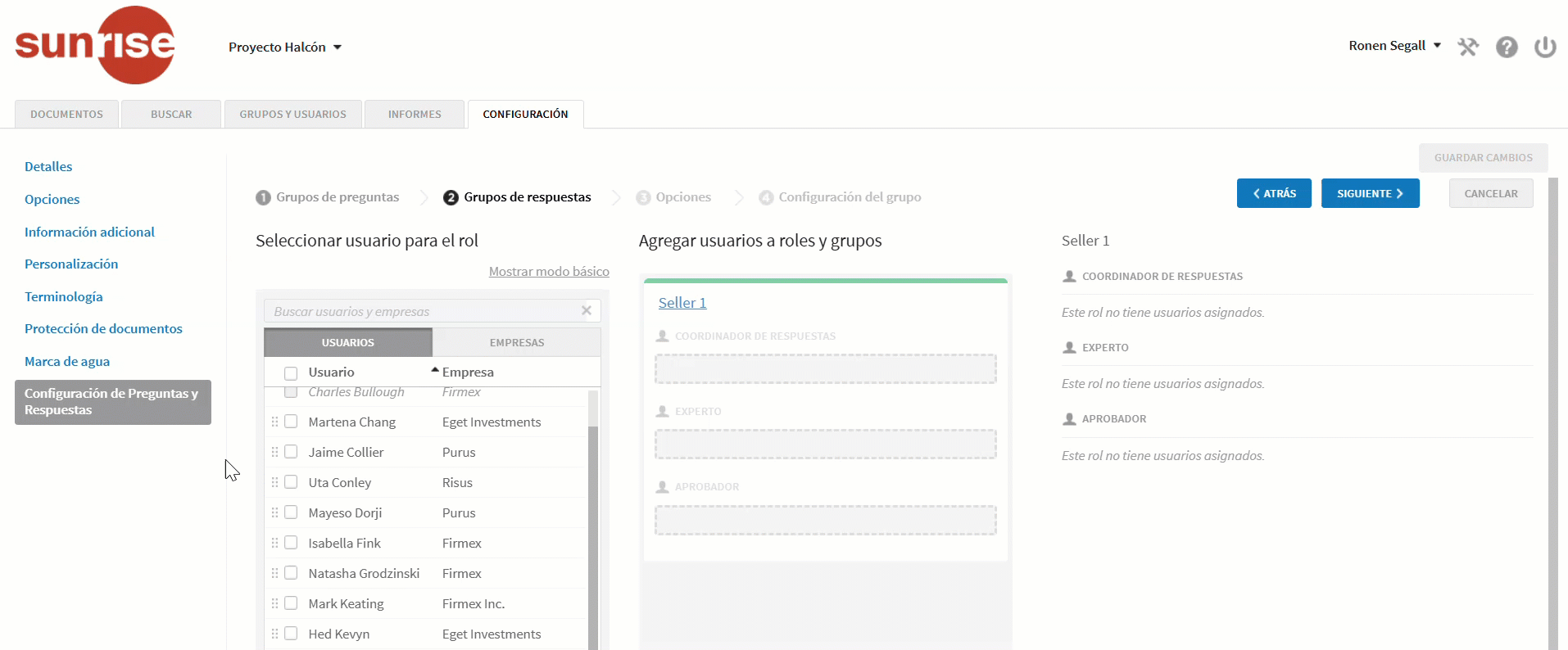Grab the drag handle for Martena Chang
This screenshot has height=650, width=1568.
point(274,422)
